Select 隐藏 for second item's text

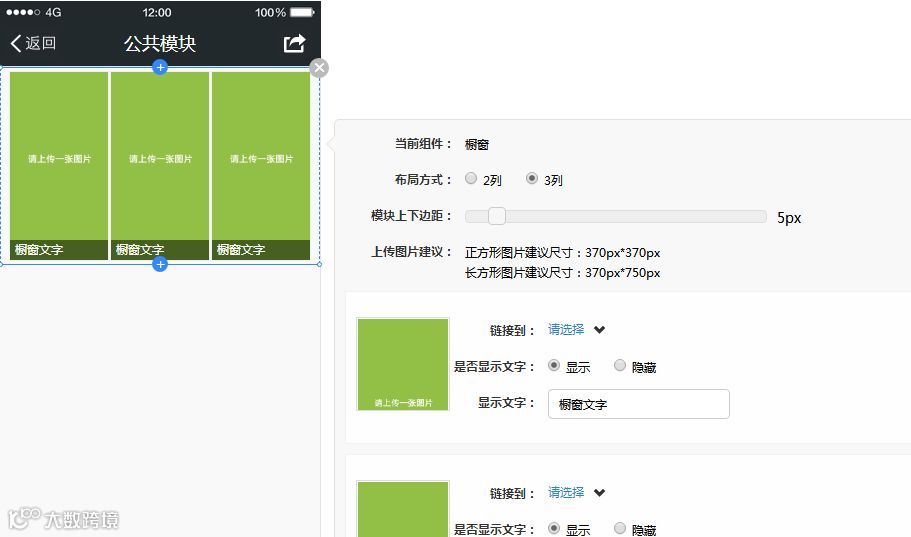(620, 528)
